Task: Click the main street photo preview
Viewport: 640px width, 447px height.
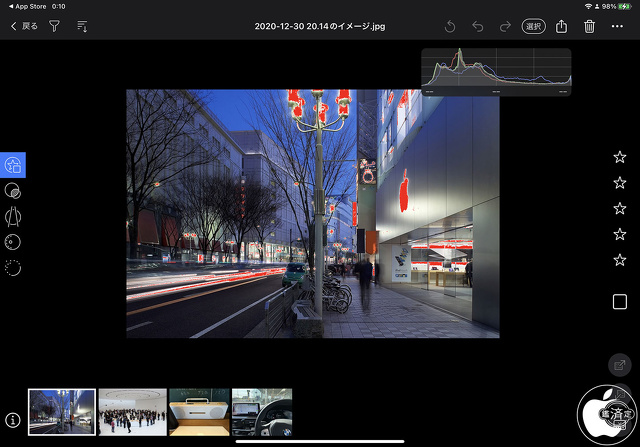Action: click(x=313, y=213)
